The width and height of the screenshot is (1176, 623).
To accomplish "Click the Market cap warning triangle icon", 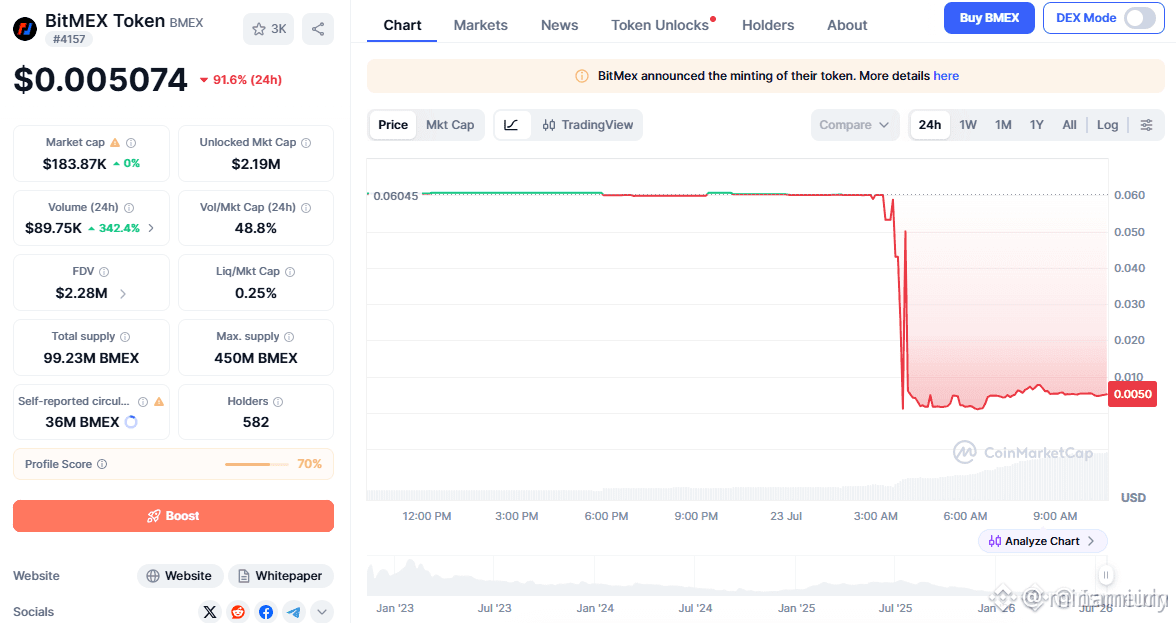I will click(x=115, y=142).
